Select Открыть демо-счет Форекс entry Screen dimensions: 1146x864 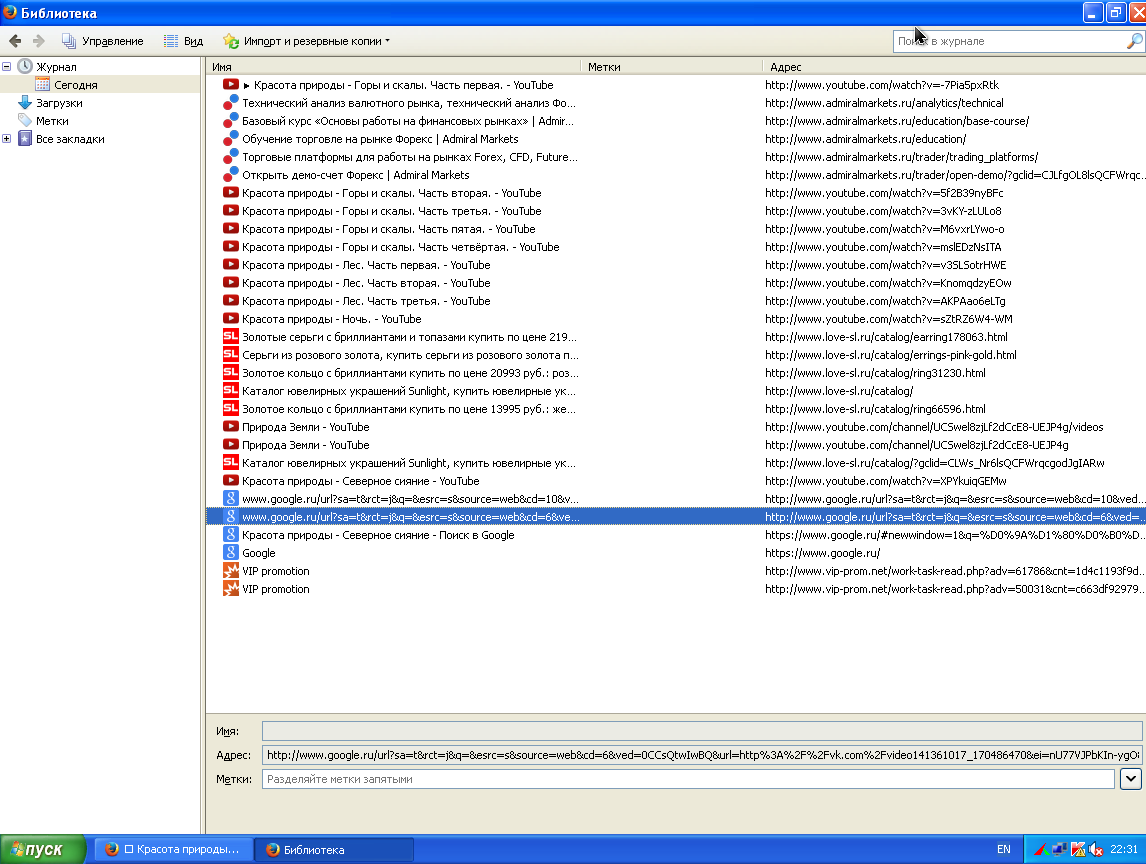[355, 175]
